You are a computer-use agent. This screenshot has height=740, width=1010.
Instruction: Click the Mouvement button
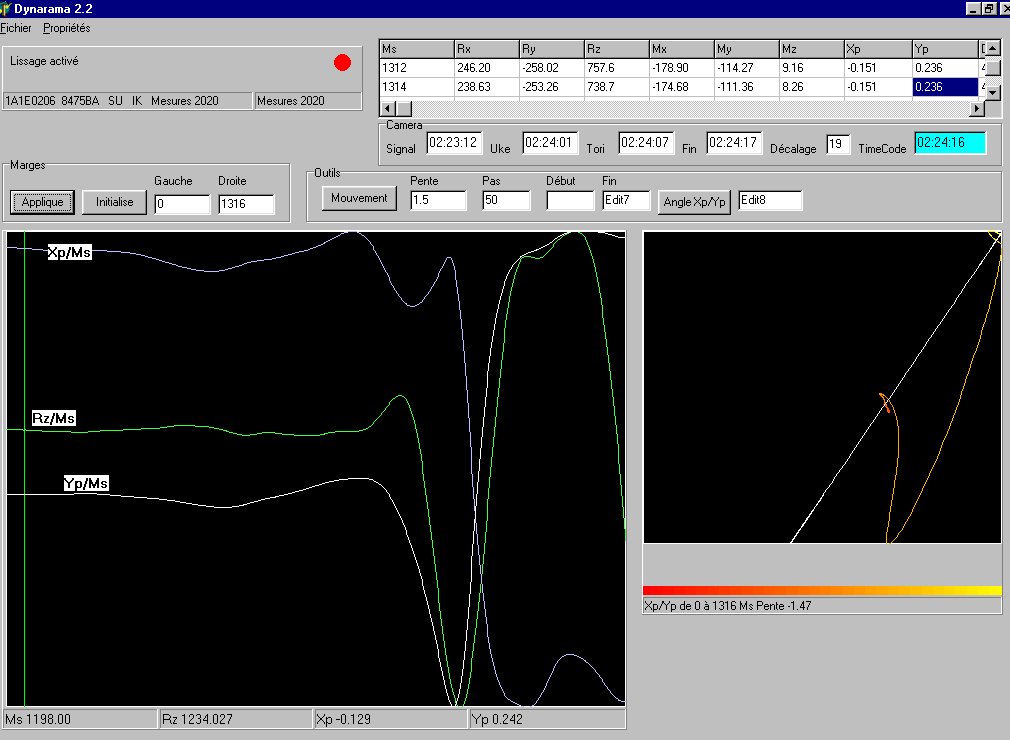point(359,198)
